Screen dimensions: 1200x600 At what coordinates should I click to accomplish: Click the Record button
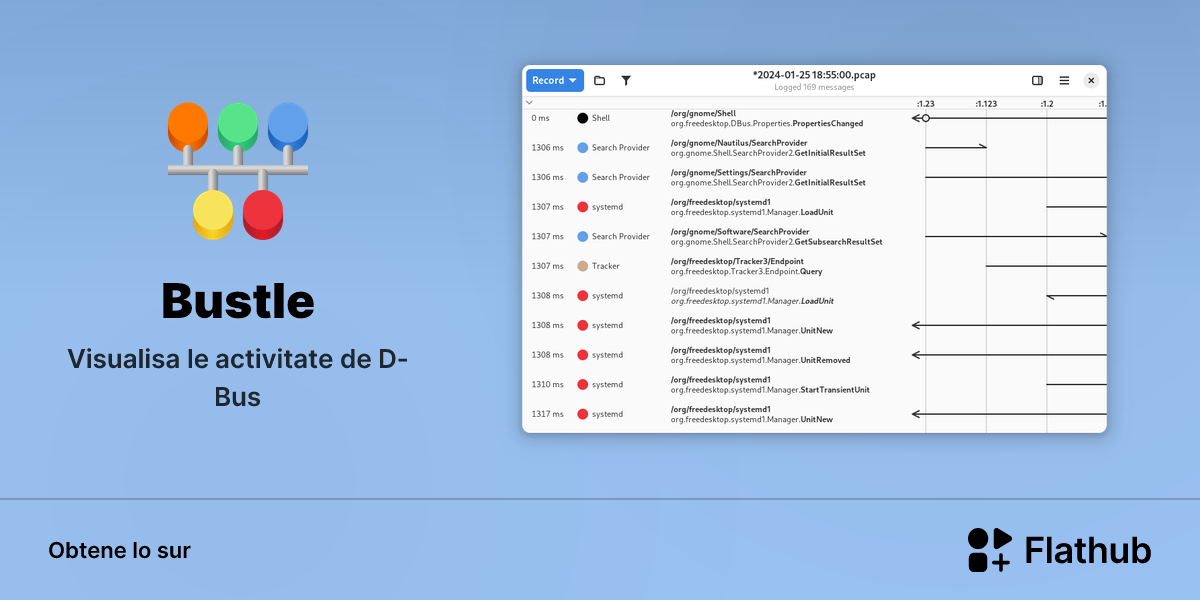click(555, 80)
